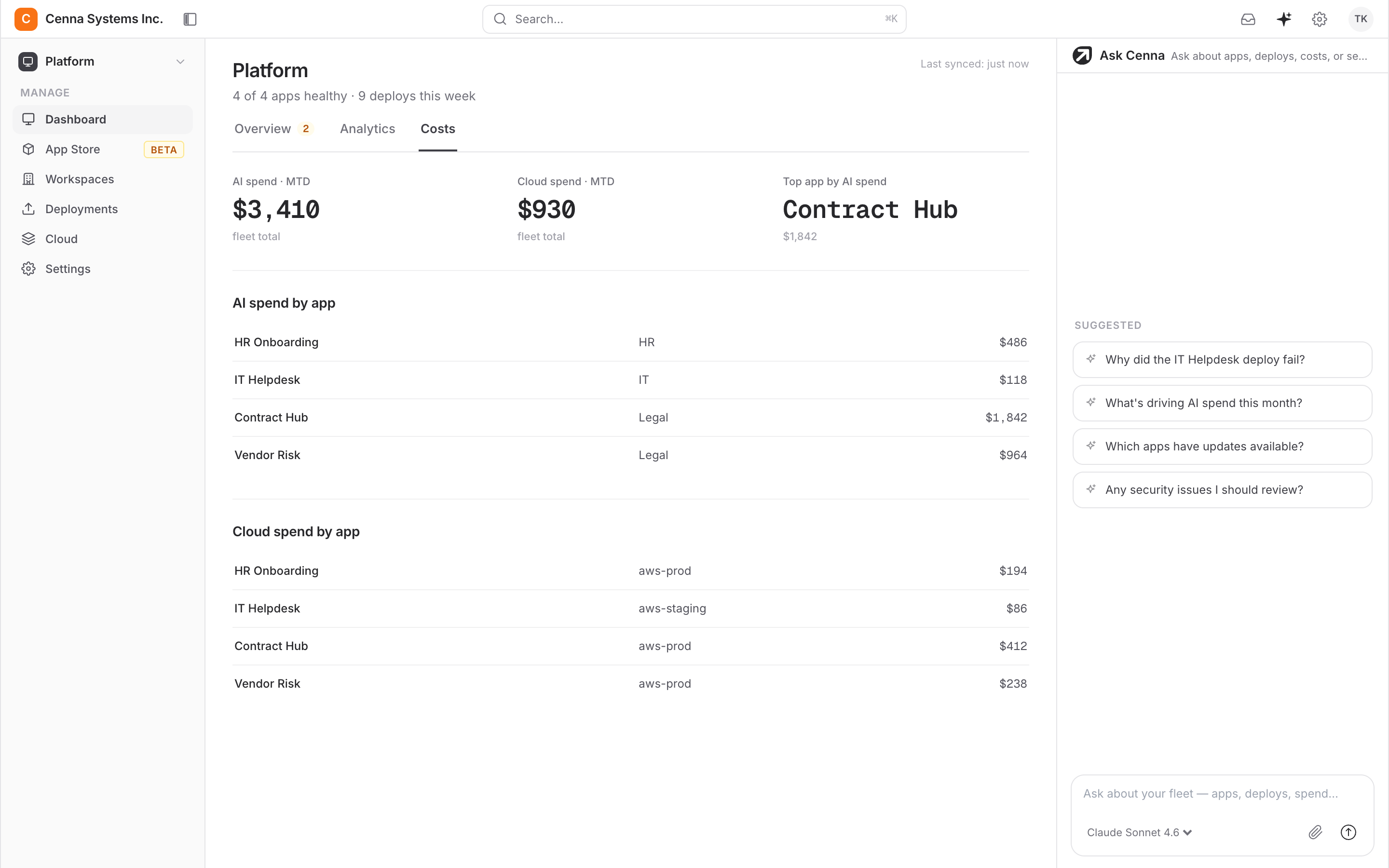Ask why the IT Helpdesk deploy failed

1222,359
